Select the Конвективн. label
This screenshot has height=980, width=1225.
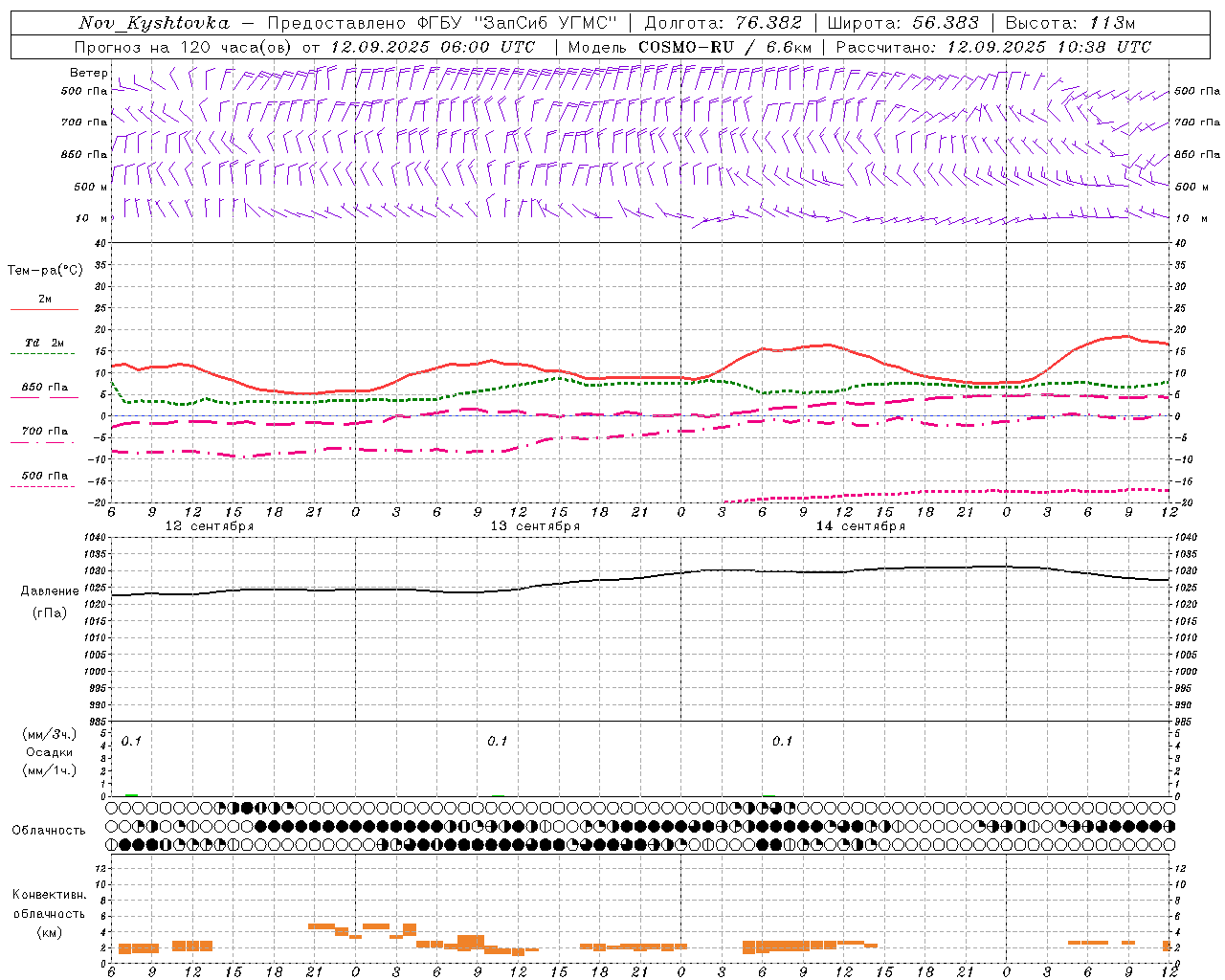(50, 895)
